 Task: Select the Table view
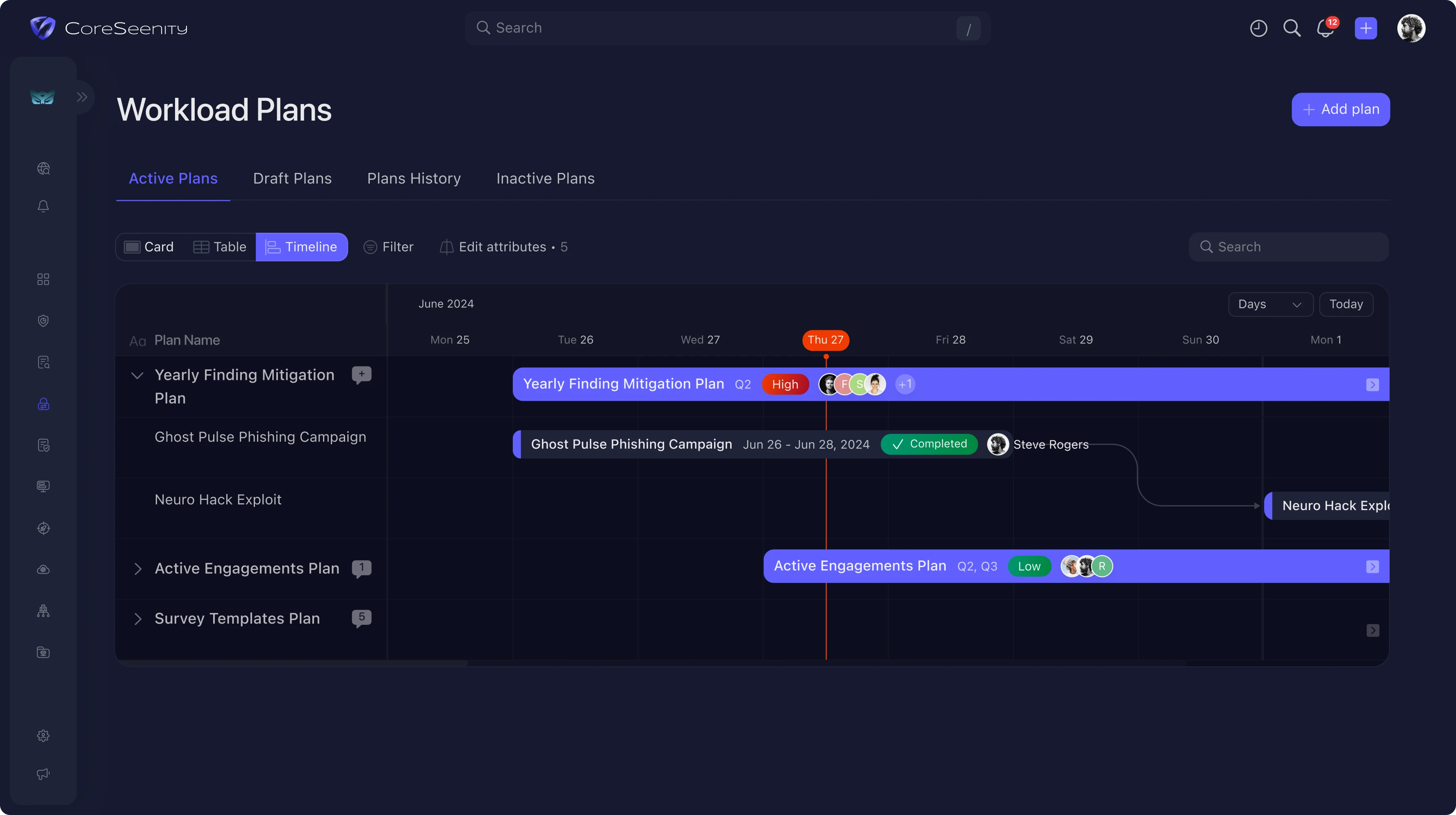point(219,247)
